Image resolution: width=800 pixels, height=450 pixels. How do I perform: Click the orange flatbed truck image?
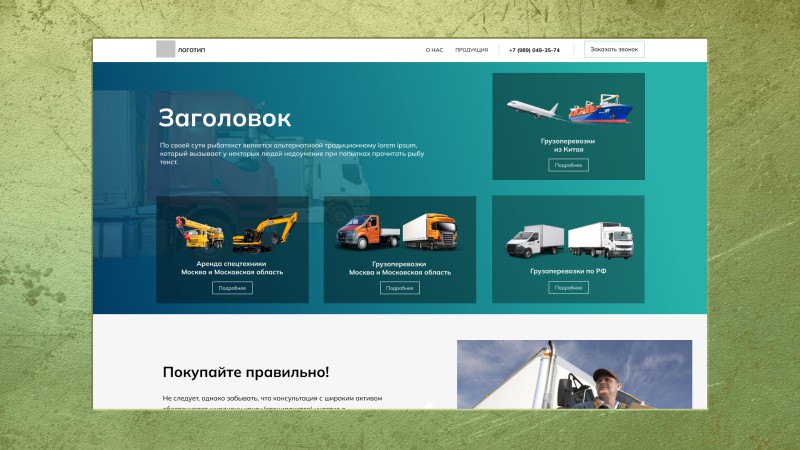tap(367, 232)
